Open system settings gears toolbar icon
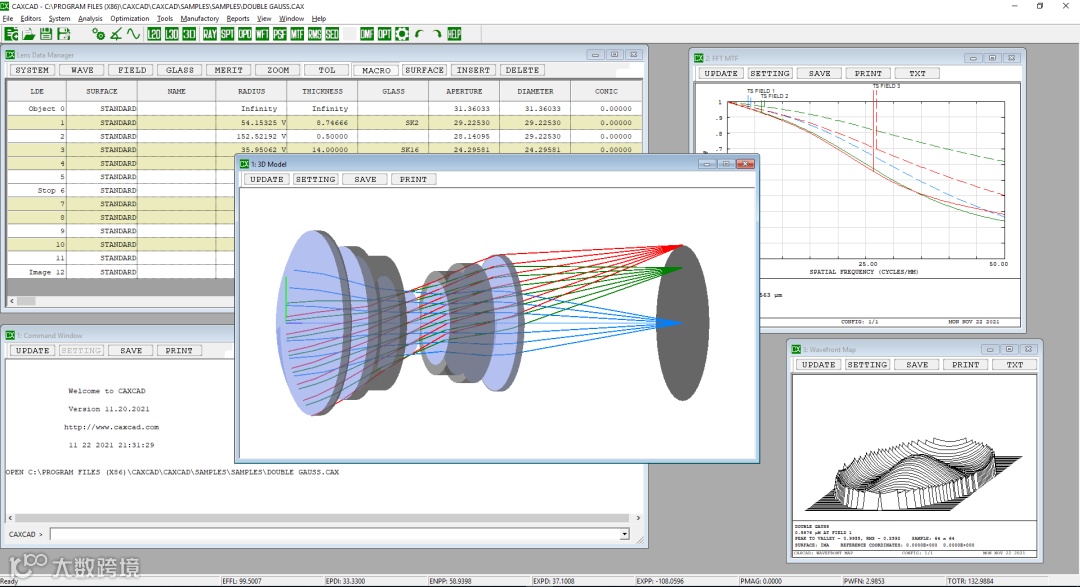 pos(98,34)
